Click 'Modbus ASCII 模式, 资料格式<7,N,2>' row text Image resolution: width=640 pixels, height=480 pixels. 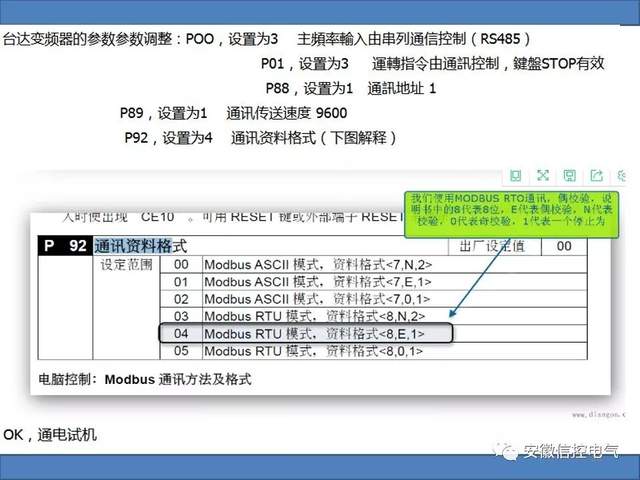point(318,265)
